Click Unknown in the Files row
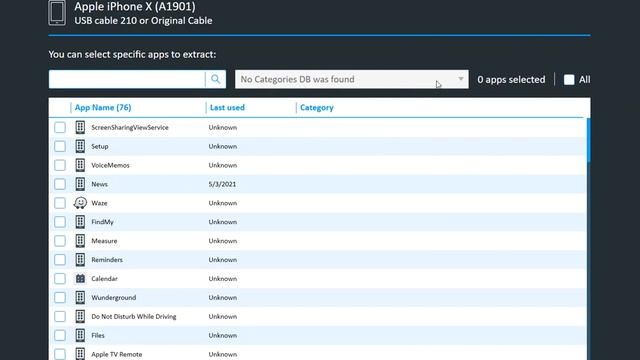Screen dimensions: 640x360 [x=222, y=336]
